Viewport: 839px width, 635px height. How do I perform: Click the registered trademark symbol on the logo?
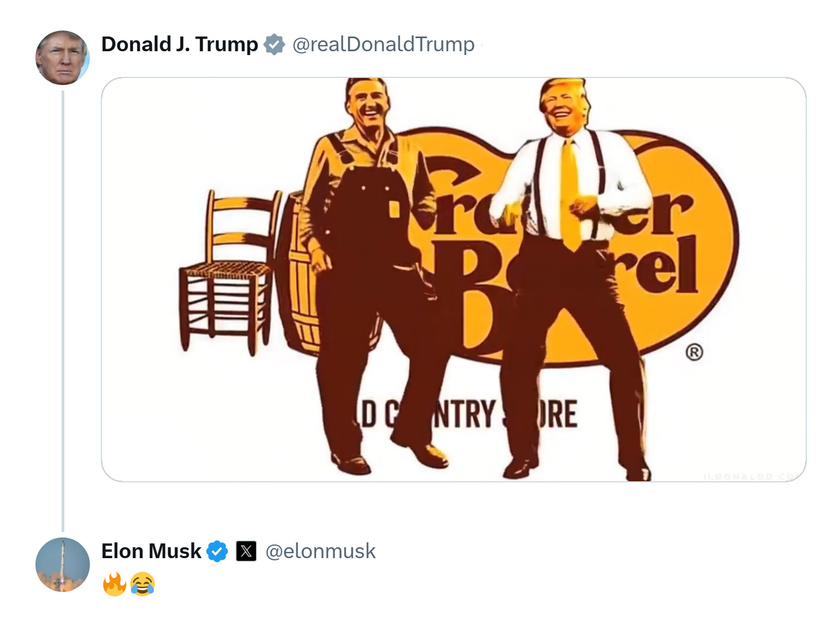coord(694,352)
